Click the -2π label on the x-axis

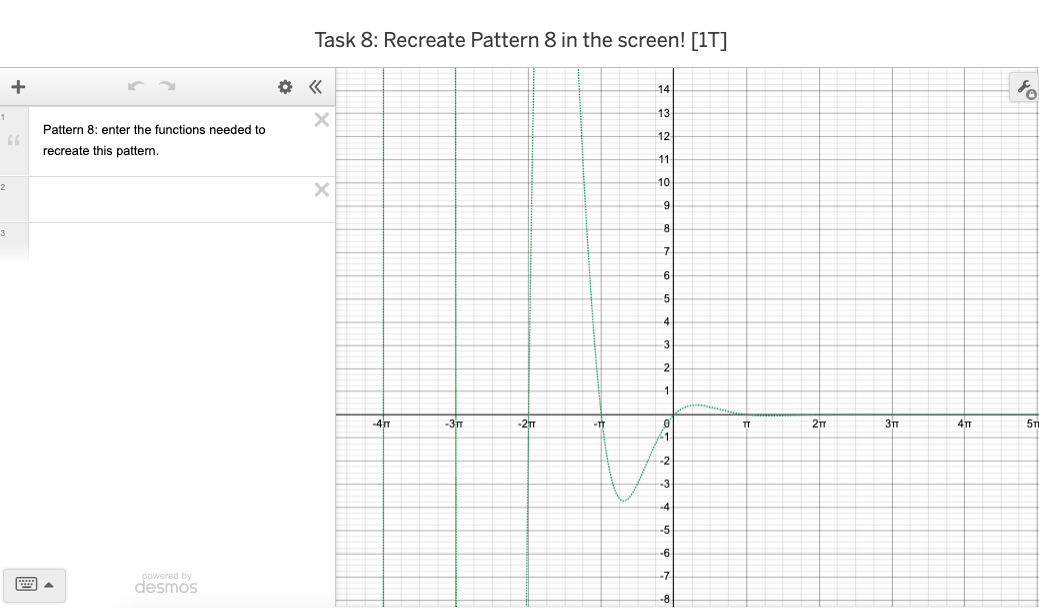click(x=527, y=424)
